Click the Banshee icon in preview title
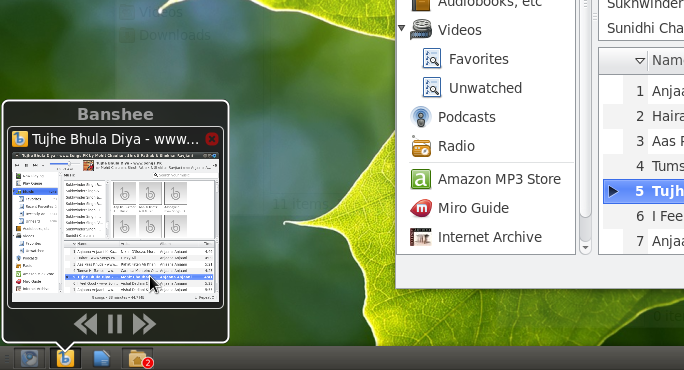This screenshot has width=684, height=370. (20, 139)
